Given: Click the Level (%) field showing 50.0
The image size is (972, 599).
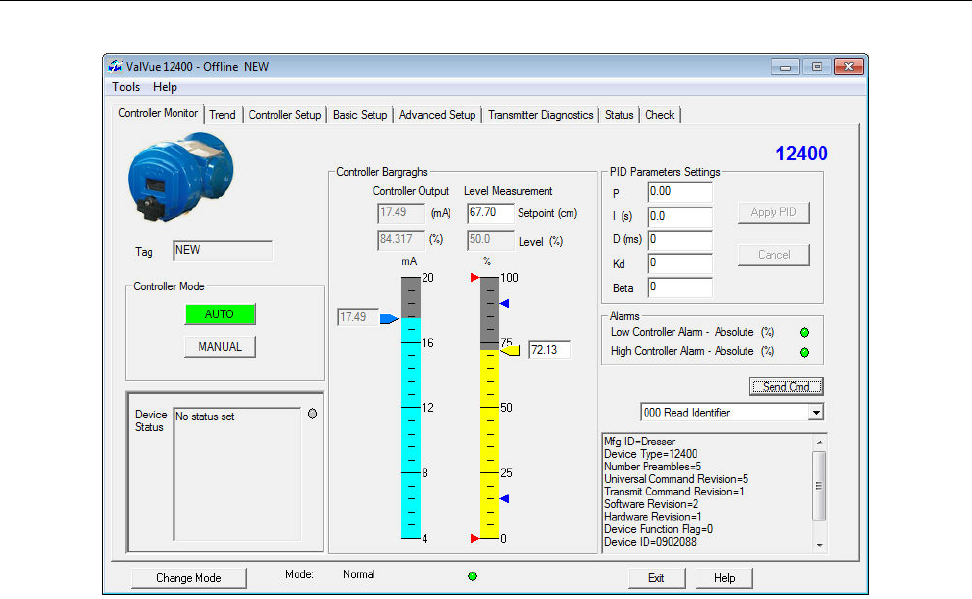Looking at the screenshot, I should [x=491, y=239].
